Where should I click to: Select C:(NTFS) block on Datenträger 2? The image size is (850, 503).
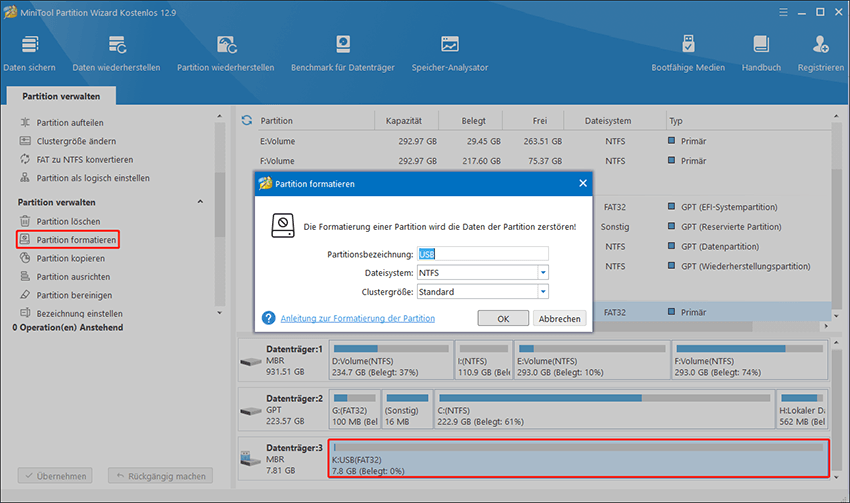604,409
